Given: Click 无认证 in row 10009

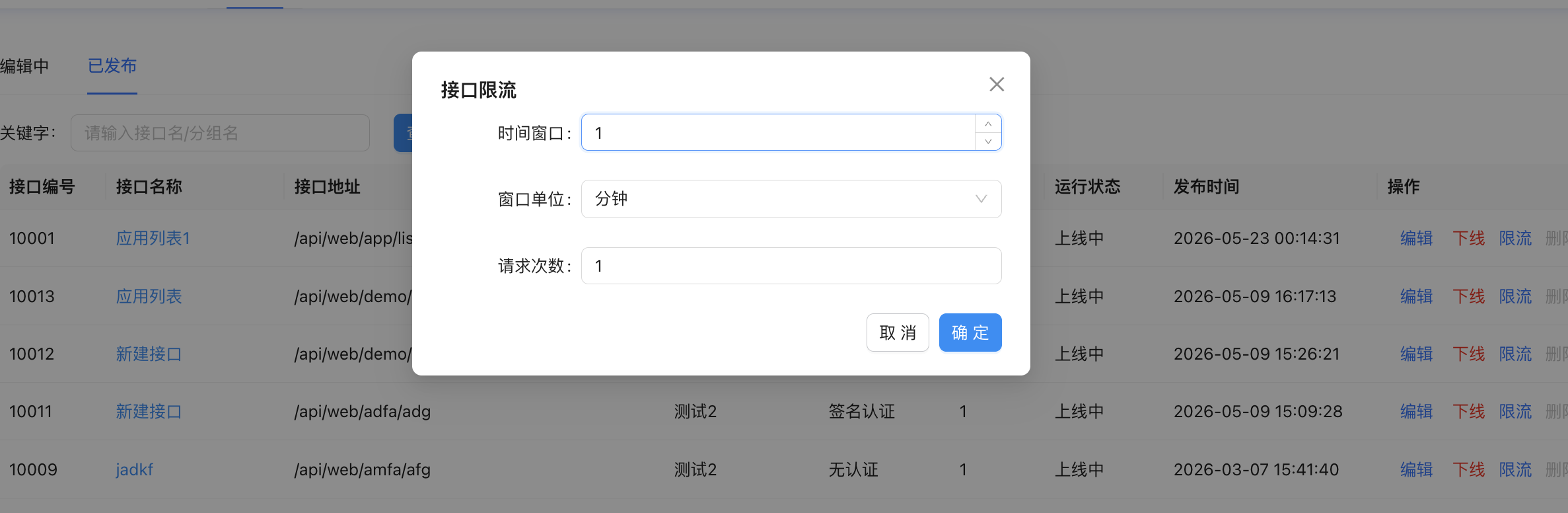Looking at the screenshot, I should [x=853, y=469].
